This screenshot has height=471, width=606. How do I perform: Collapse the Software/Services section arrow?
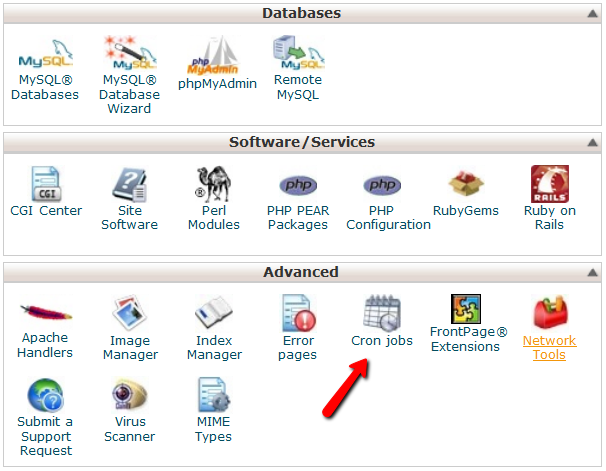click(x=591, y=143)
